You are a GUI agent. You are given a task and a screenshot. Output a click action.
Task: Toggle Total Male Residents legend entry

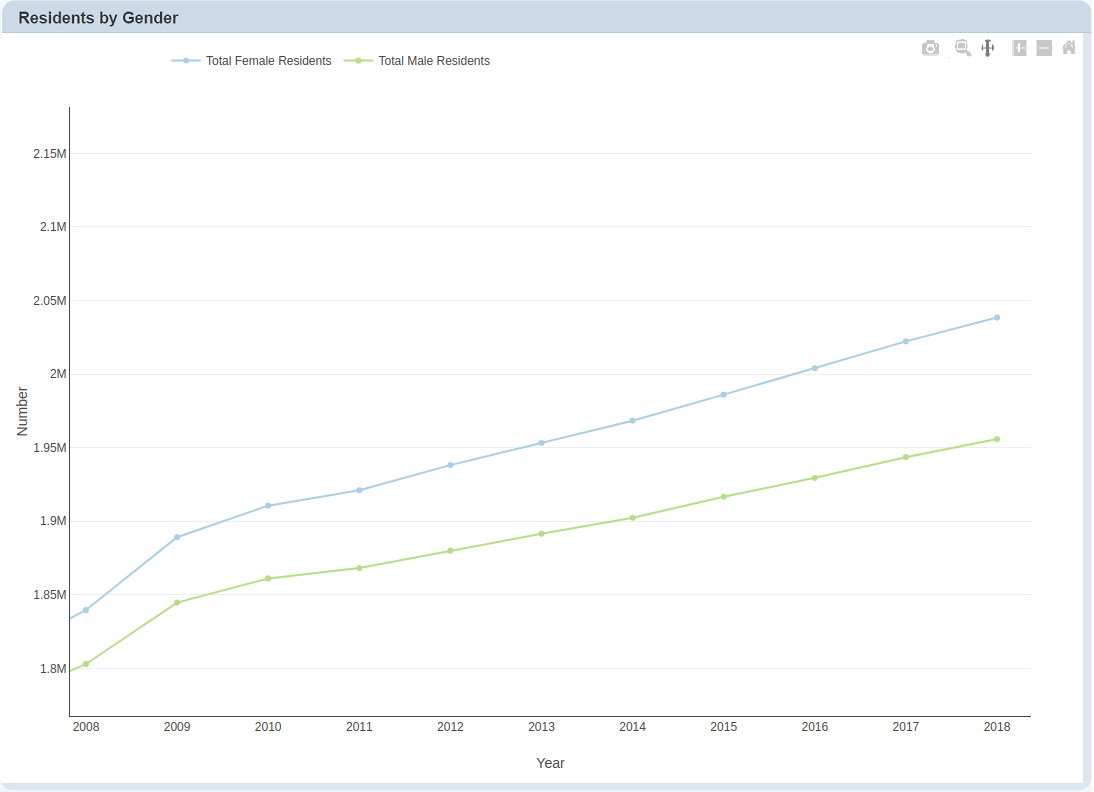pos(434,61)
